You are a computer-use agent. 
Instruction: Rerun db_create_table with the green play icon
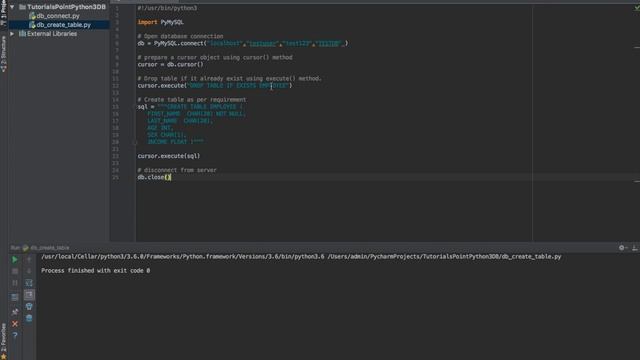(x=15, y=260)
